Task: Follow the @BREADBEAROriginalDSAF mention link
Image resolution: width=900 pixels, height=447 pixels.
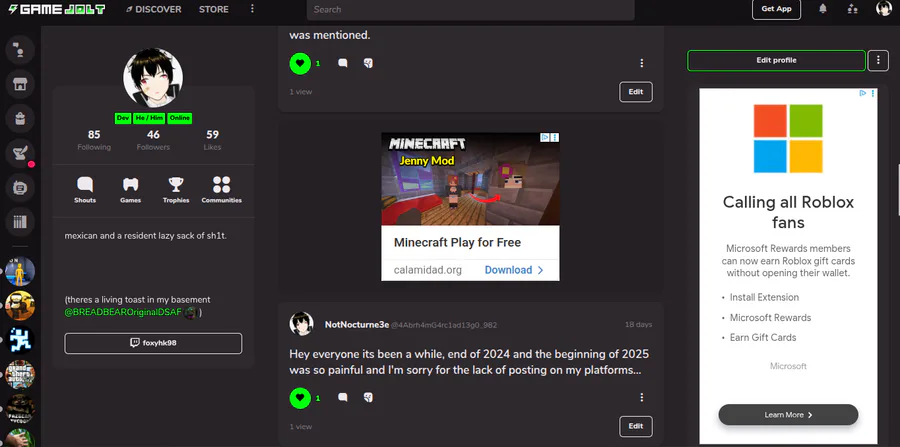Action: pos(123,312)
